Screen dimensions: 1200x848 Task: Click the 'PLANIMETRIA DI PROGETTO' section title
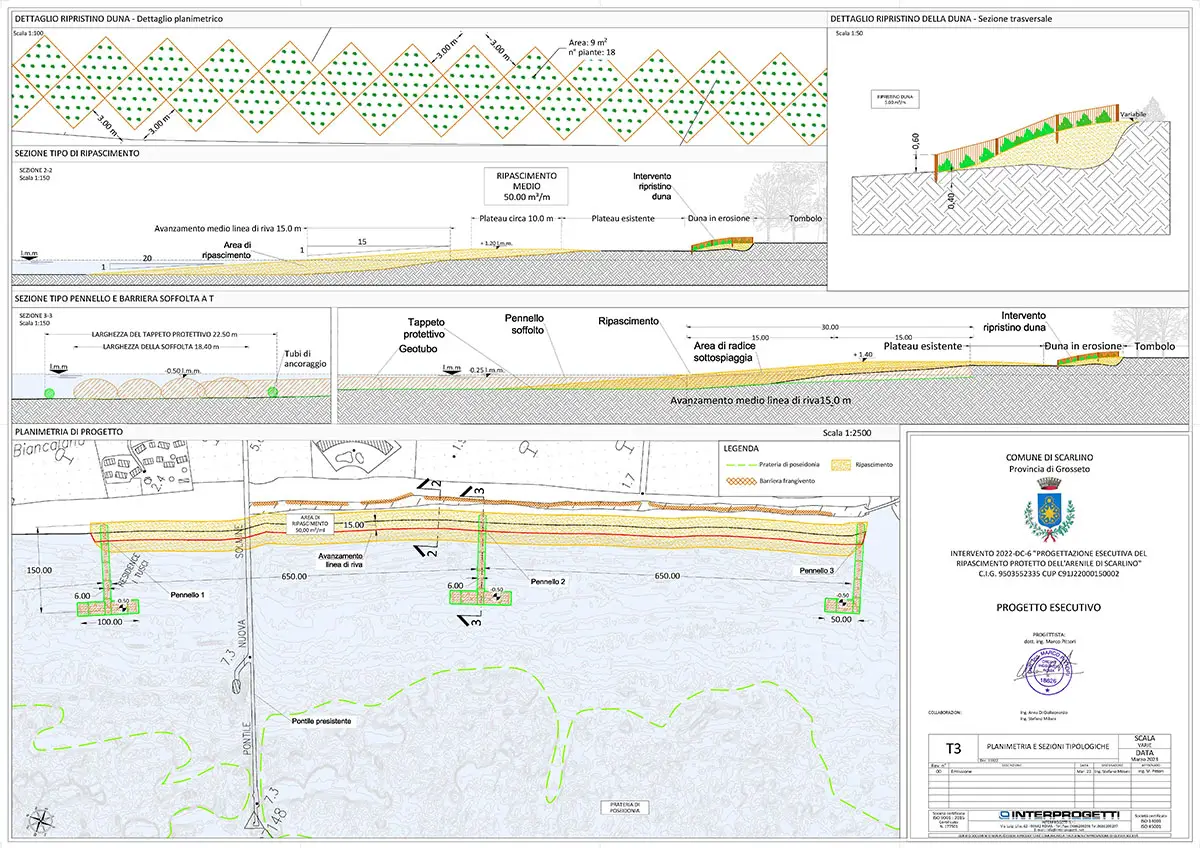coord(69,431)
